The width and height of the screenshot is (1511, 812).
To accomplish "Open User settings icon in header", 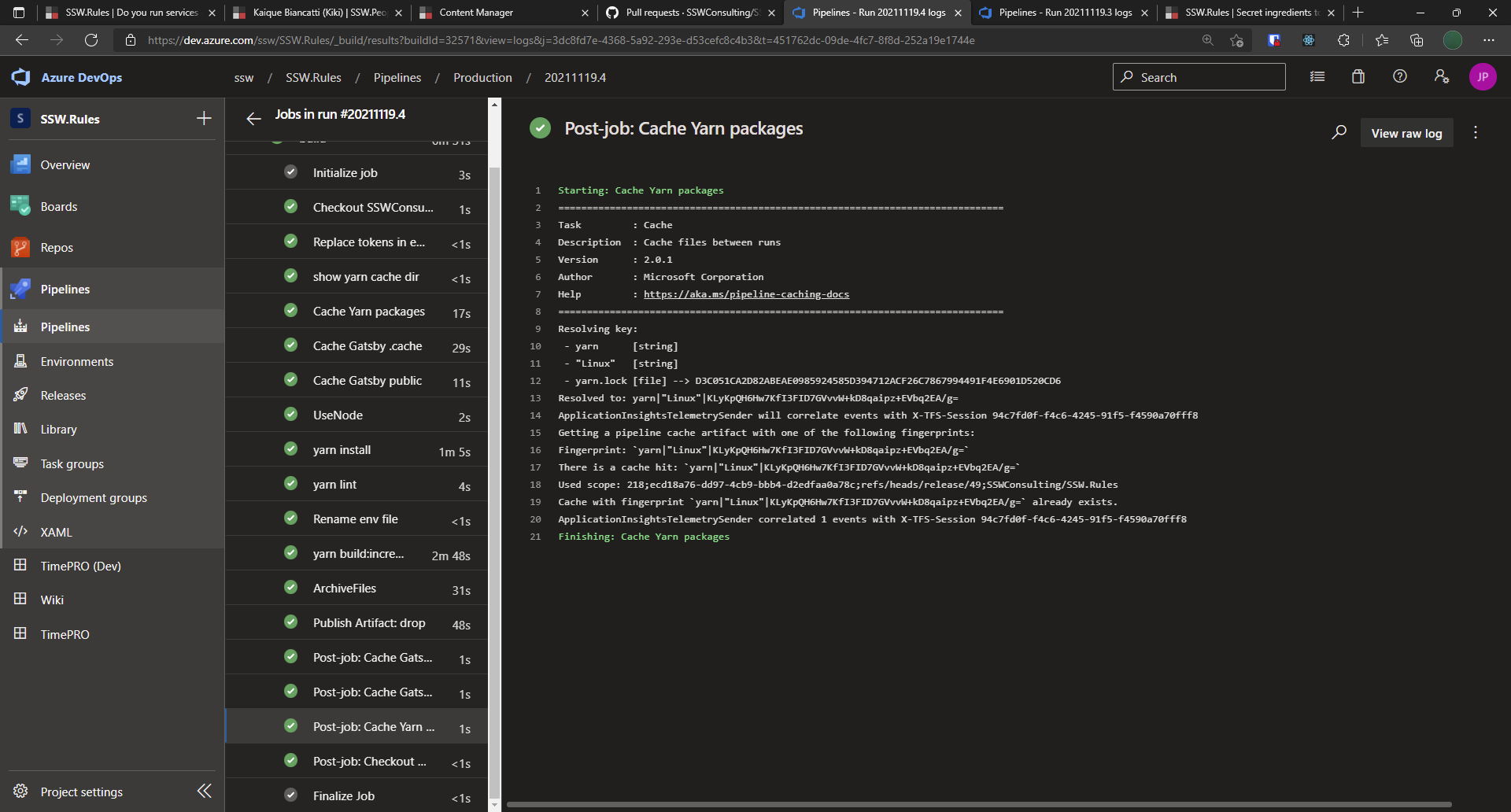I will click(1442, 76).
